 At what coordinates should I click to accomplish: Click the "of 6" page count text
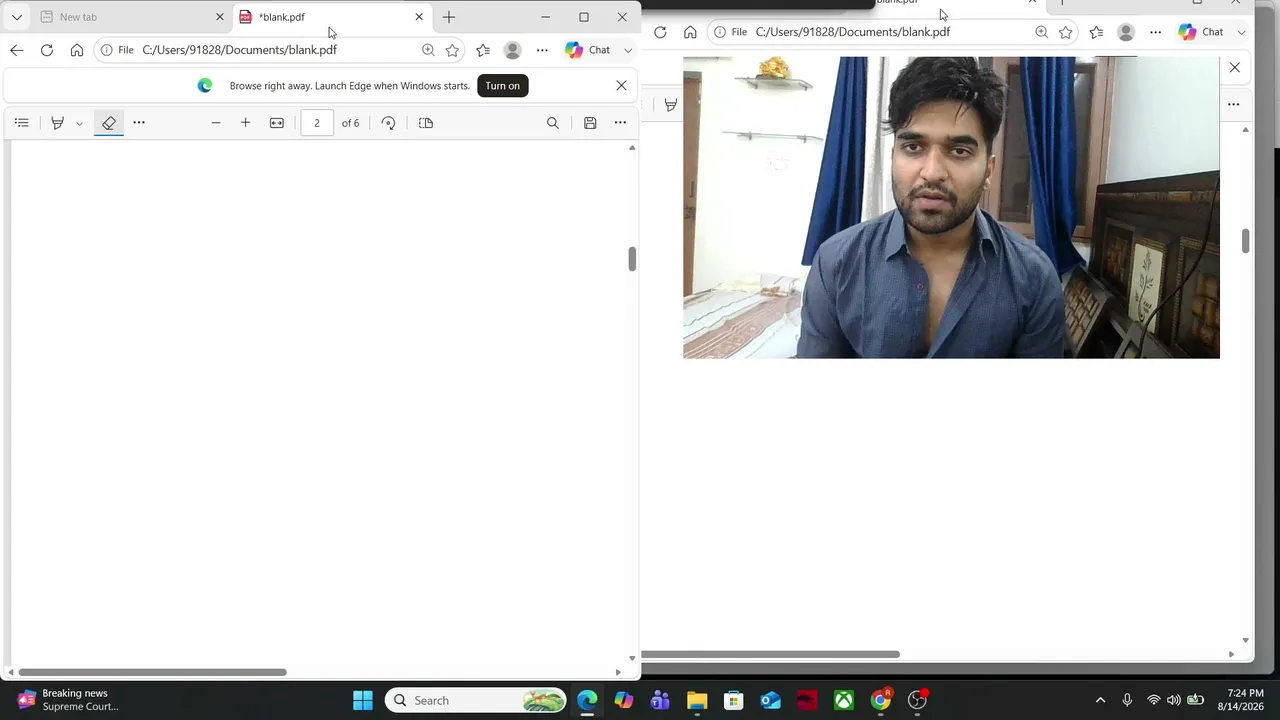tap(350, 123)
